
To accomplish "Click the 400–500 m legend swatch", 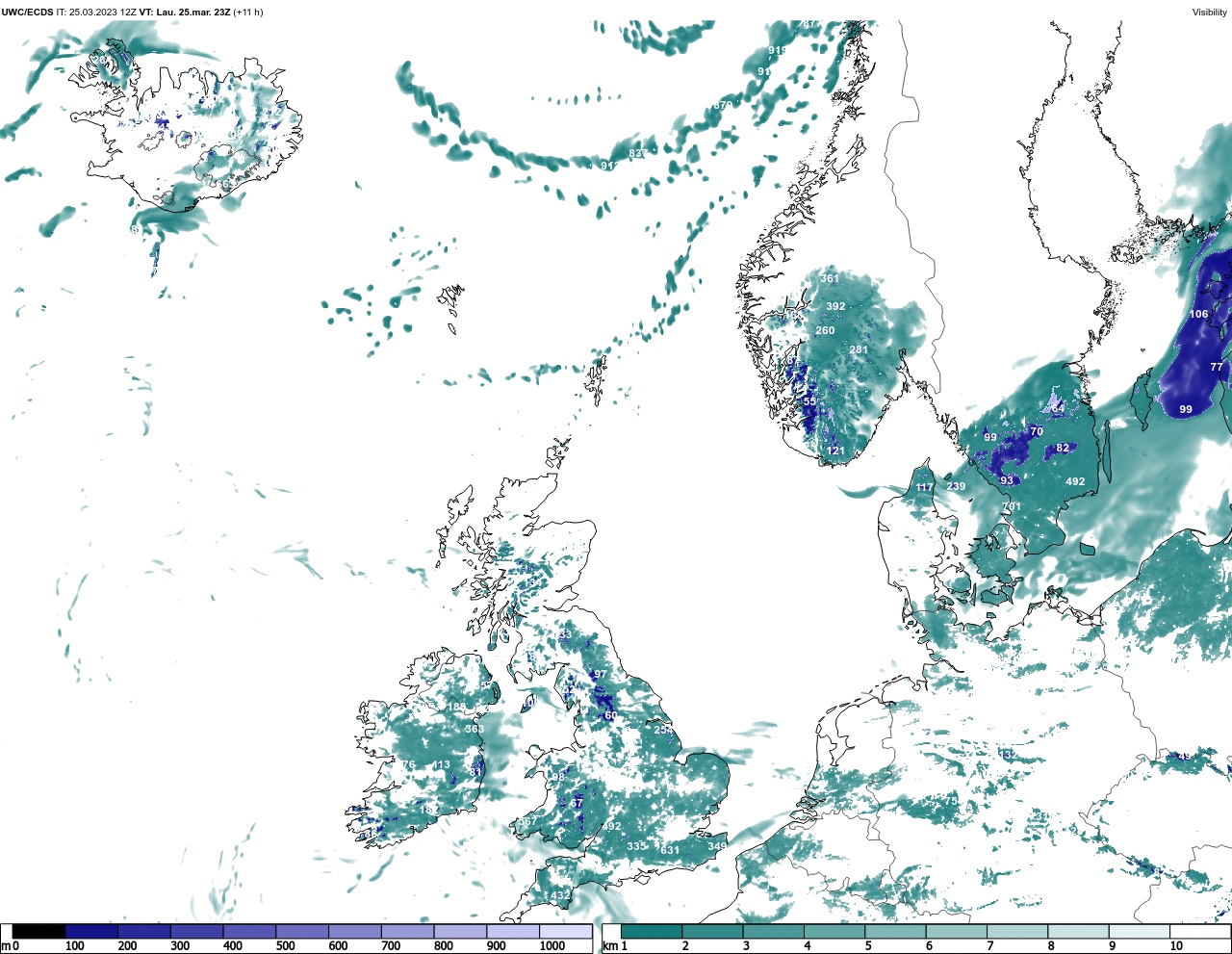I will point(249,932).
